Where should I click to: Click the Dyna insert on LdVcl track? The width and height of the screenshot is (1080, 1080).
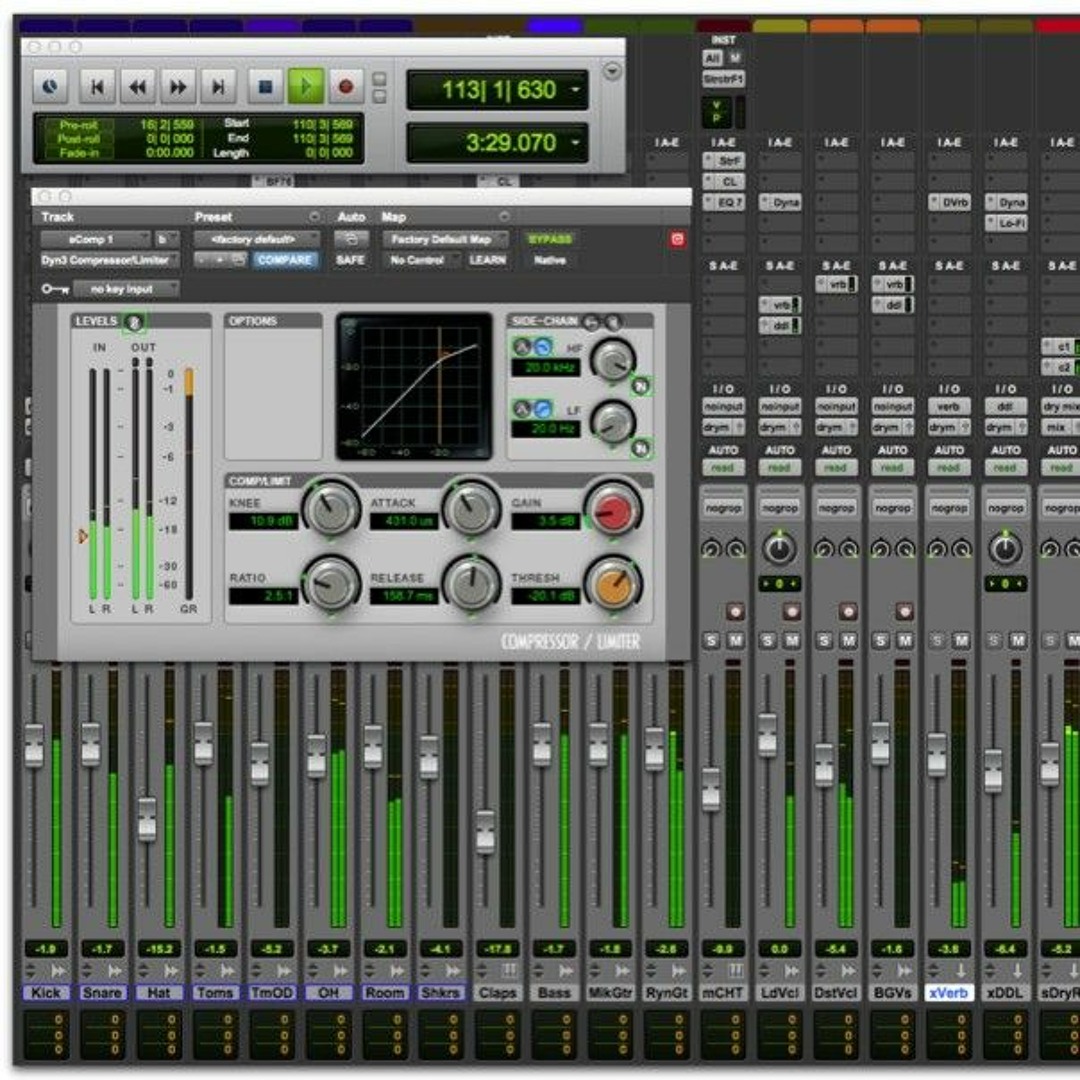(780, 202)
